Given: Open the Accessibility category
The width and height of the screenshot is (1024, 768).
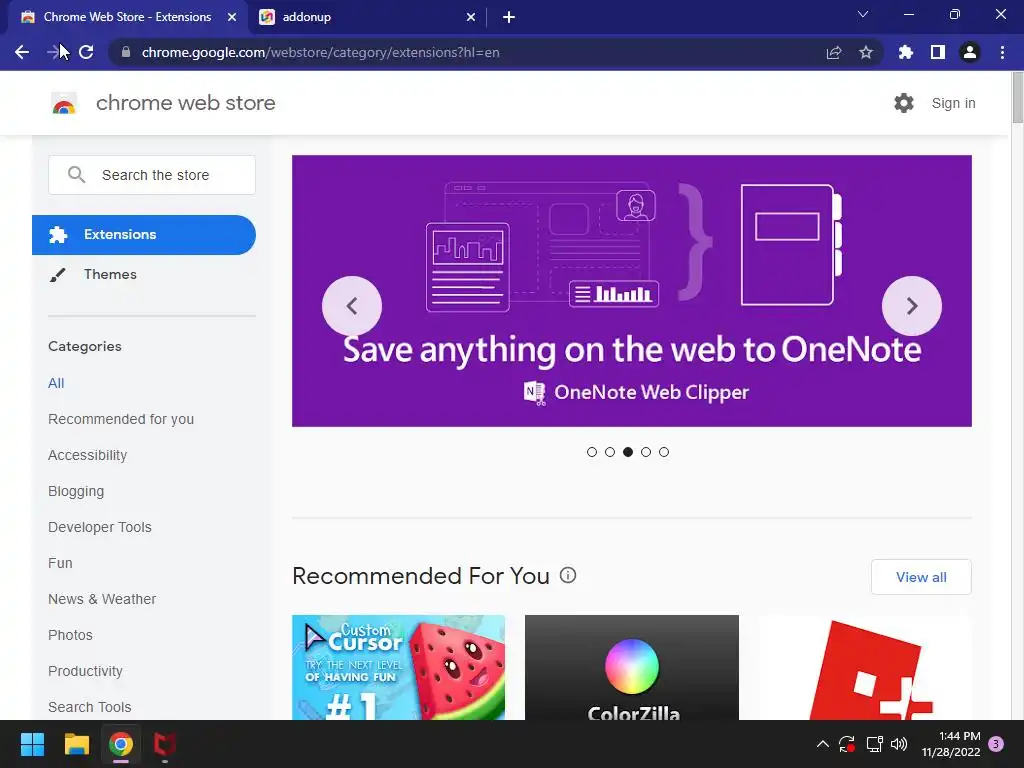Looking at the screenshot, I should 88,455.
